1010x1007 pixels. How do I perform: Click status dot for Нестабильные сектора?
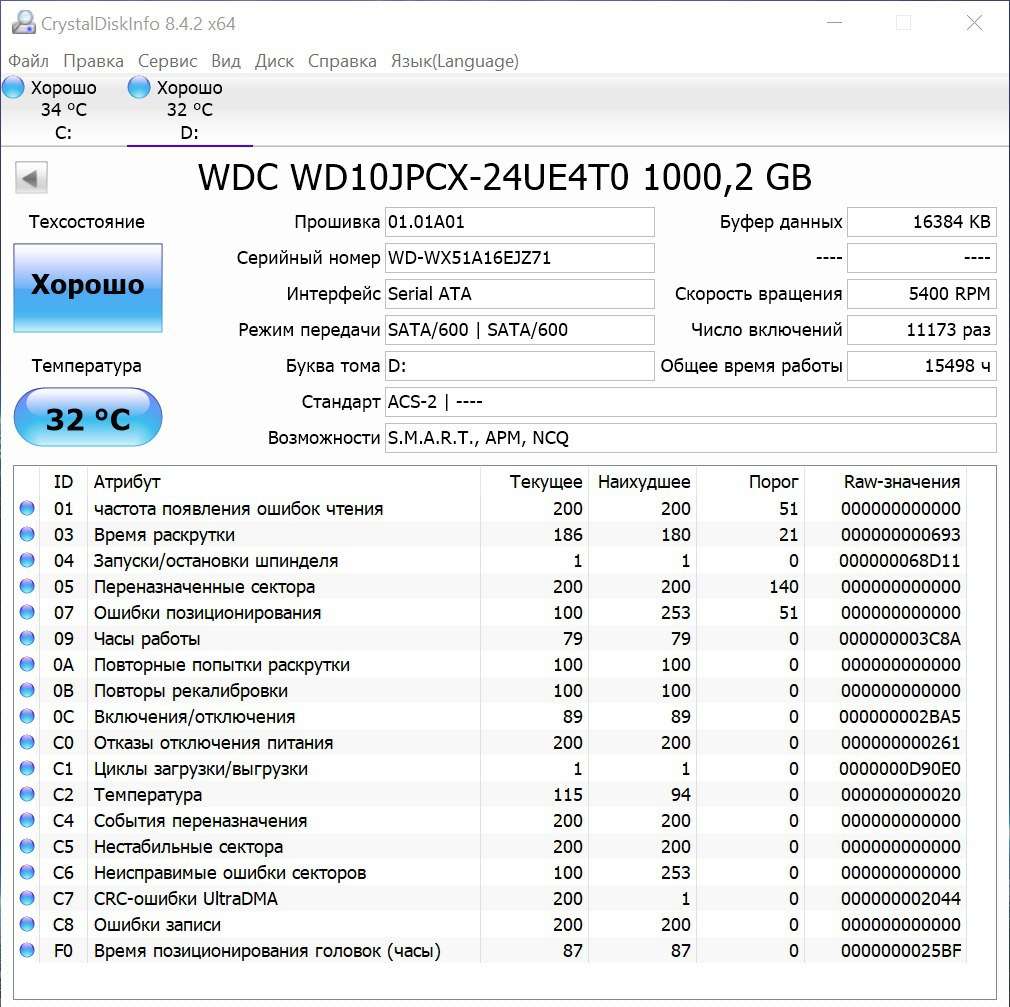pos(27,847)
